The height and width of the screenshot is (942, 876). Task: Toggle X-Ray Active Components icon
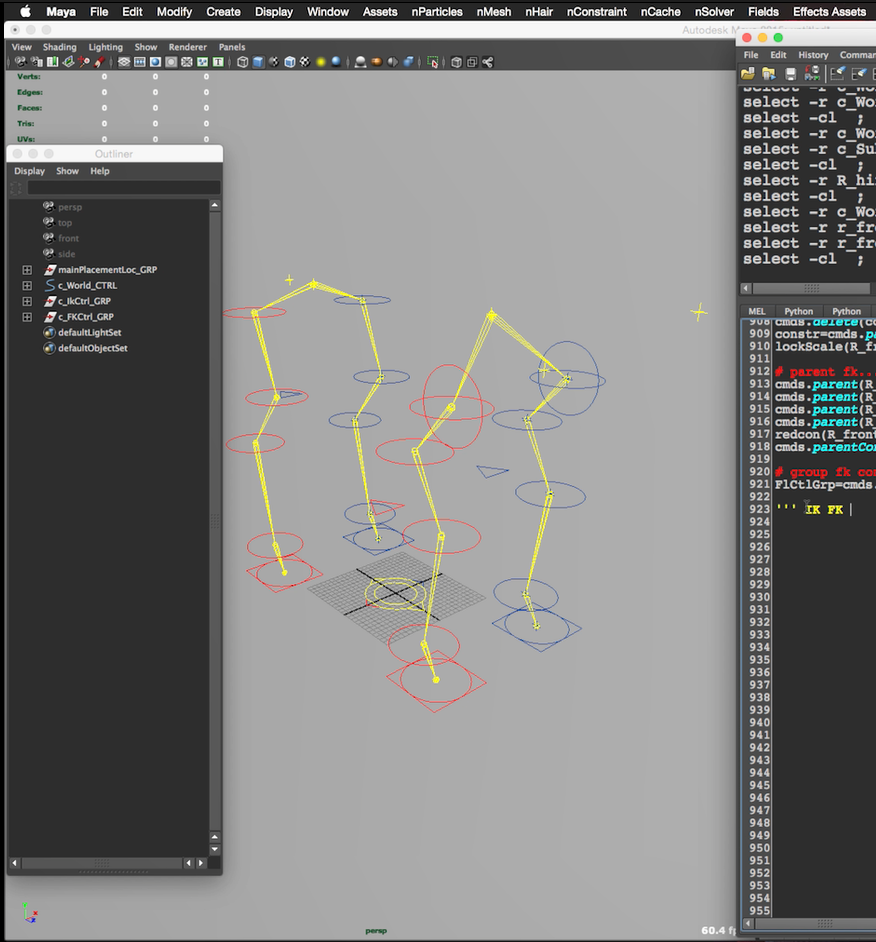472,62
